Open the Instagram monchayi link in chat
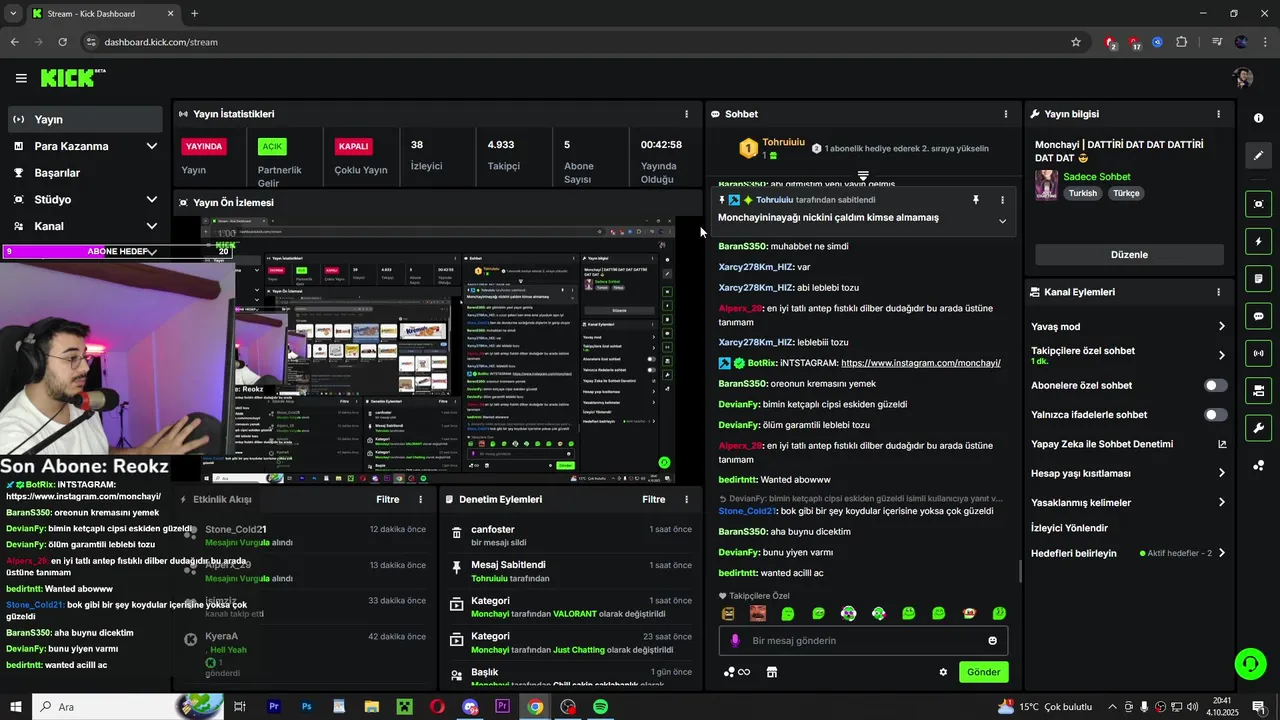This screenshot has height=720, width=1280. [x=921, y=363]
